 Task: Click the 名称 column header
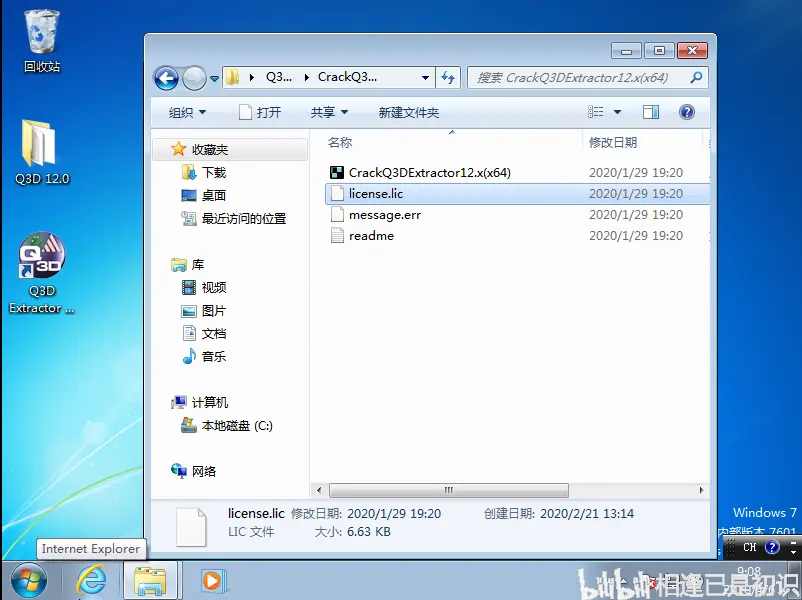[x=340, y=143]
